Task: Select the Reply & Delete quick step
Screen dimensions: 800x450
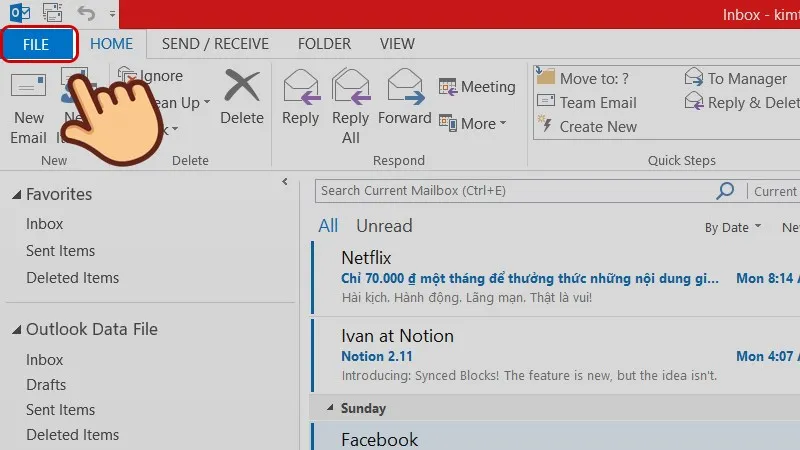Action: [x=742, y=103]
